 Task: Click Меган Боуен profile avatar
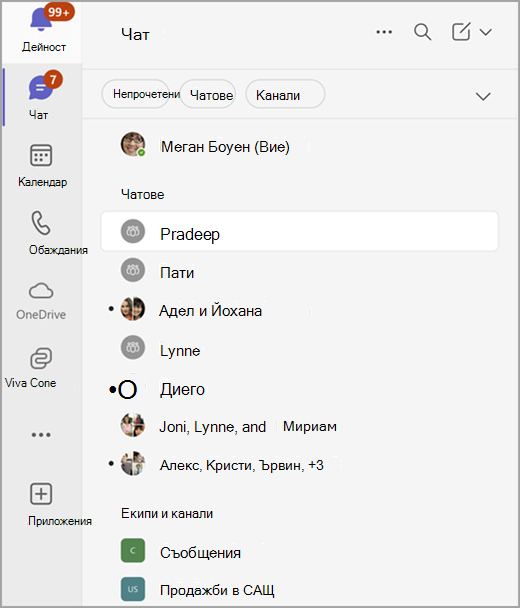(x=133, y=144)
